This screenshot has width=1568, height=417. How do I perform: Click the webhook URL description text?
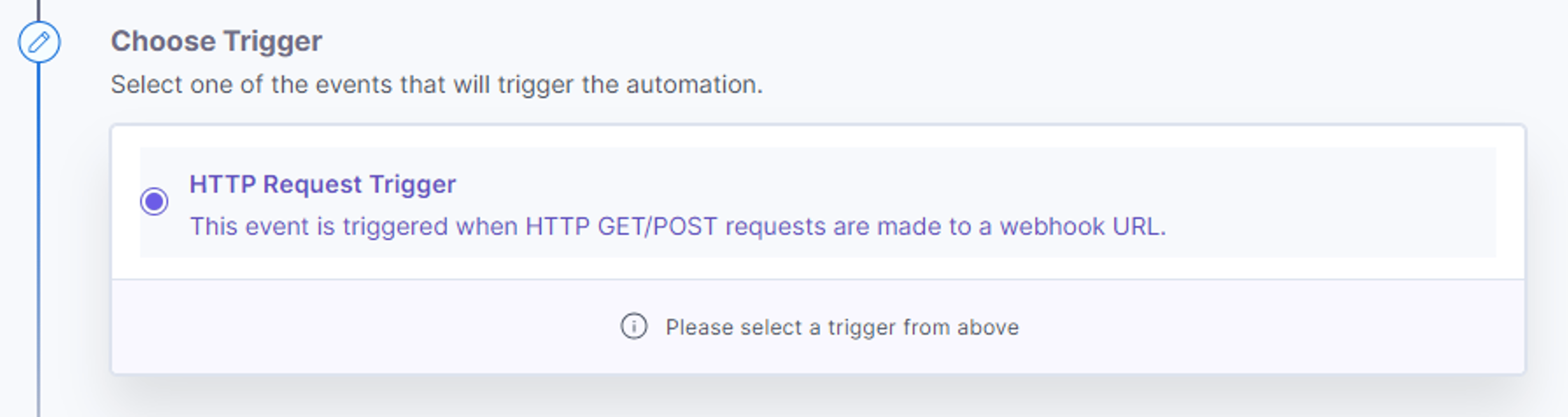(x=678, y=226)
